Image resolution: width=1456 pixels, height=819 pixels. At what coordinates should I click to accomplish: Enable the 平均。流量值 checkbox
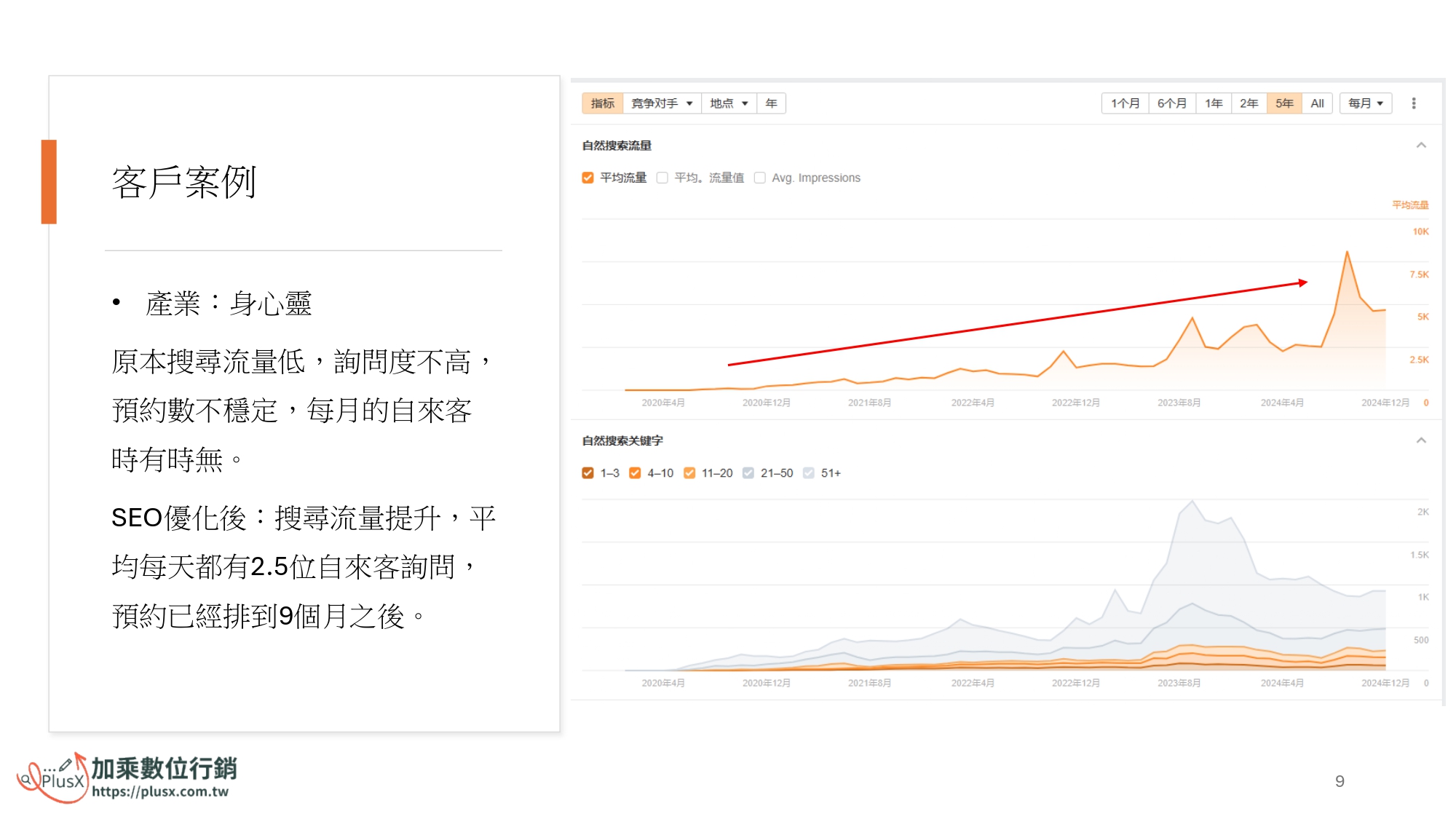click(x=662, y=178)
